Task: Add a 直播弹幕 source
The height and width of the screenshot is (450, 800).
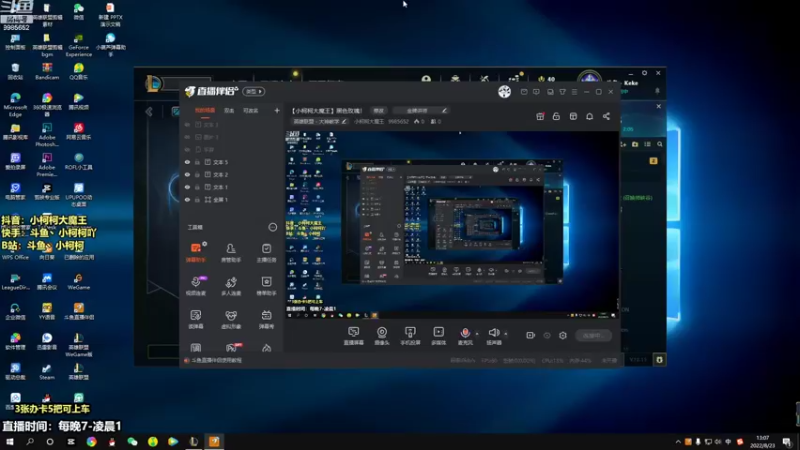Action: coord(354,336)
